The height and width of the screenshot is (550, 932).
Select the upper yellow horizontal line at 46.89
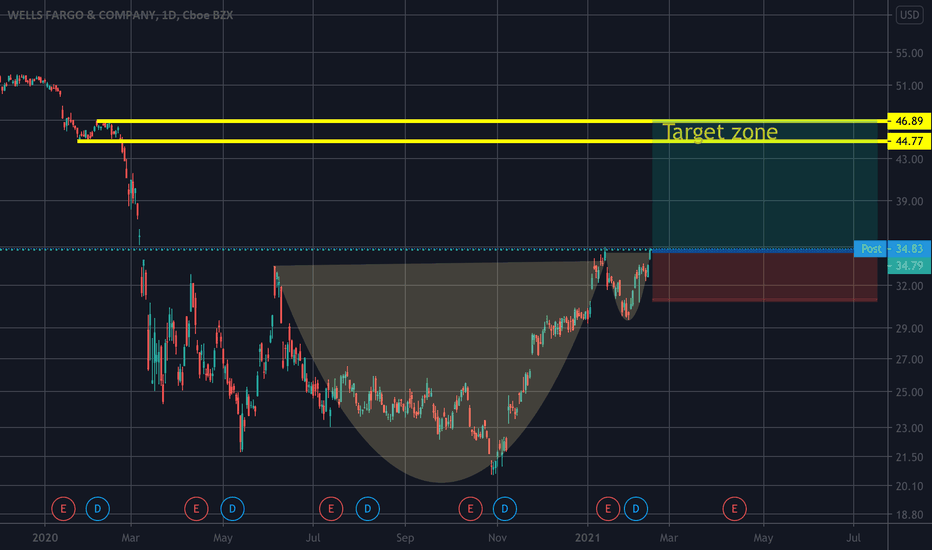(492, 121)
